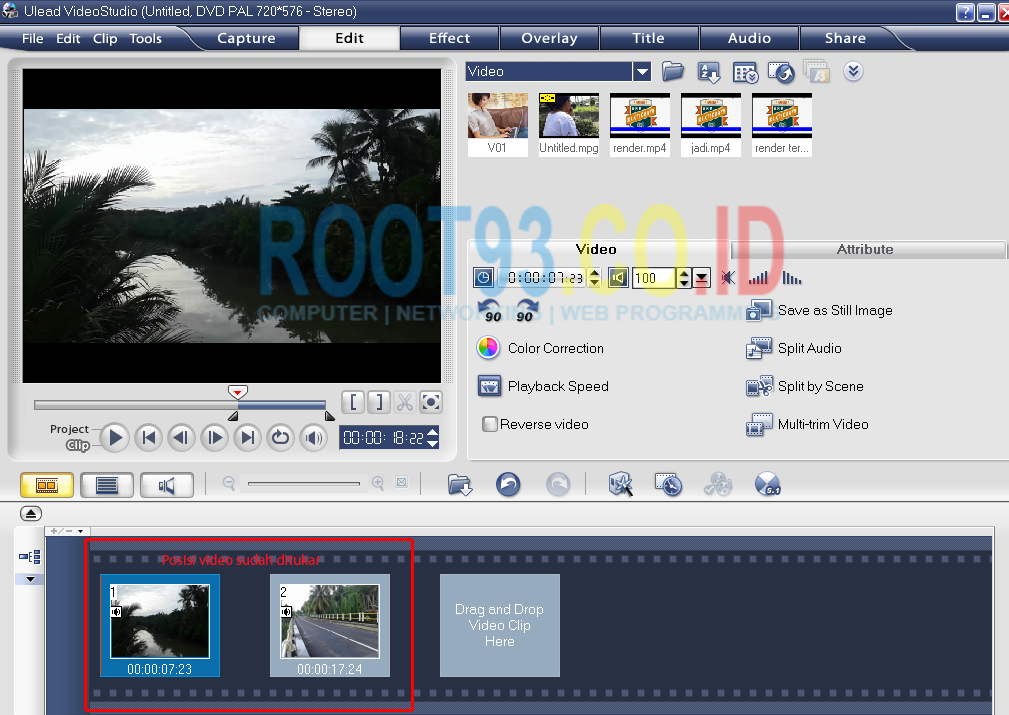This screenshot has width=1009, height=715.
Task: Switch to Storyboard view
Action: [47, 485]
